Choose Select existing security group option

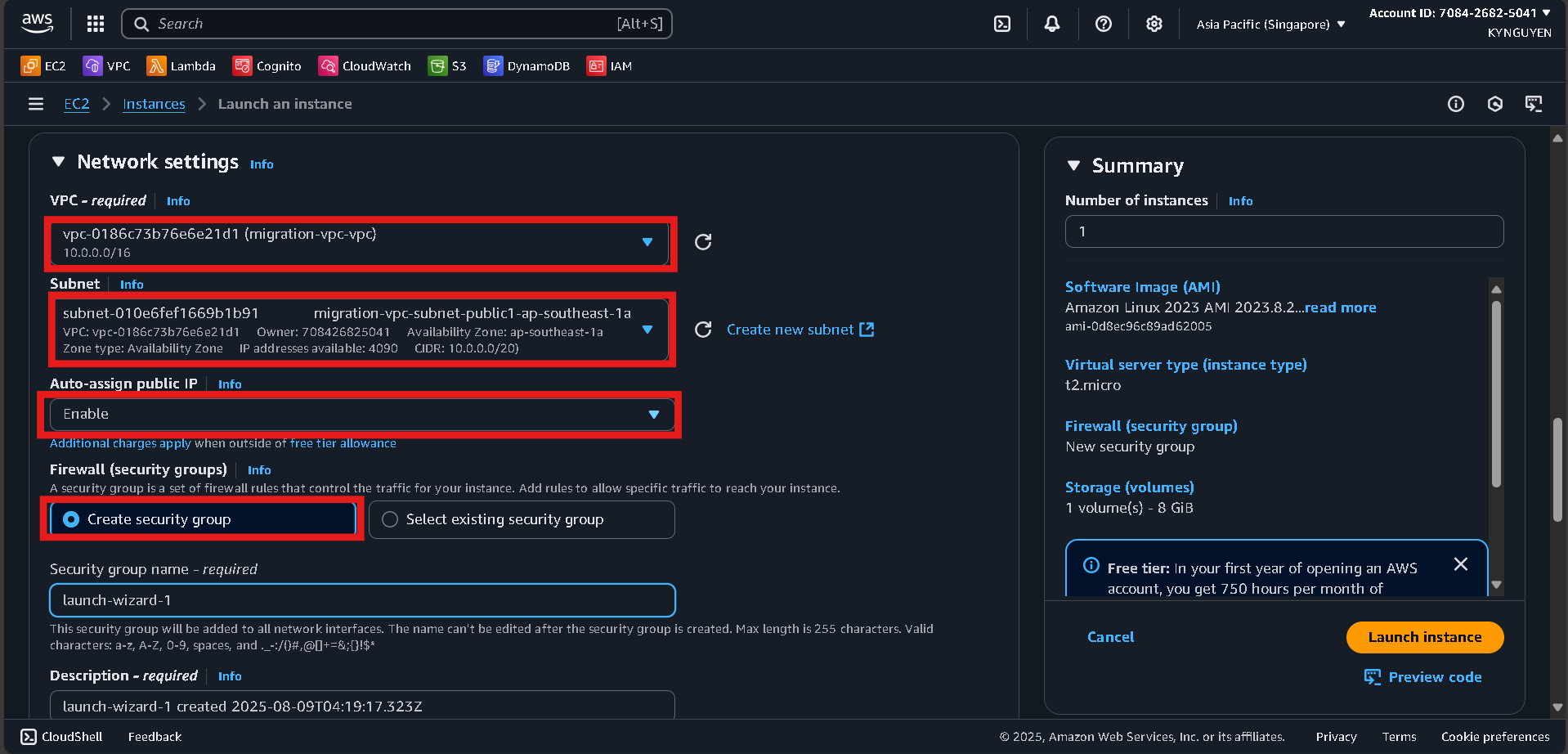point(389,519)
